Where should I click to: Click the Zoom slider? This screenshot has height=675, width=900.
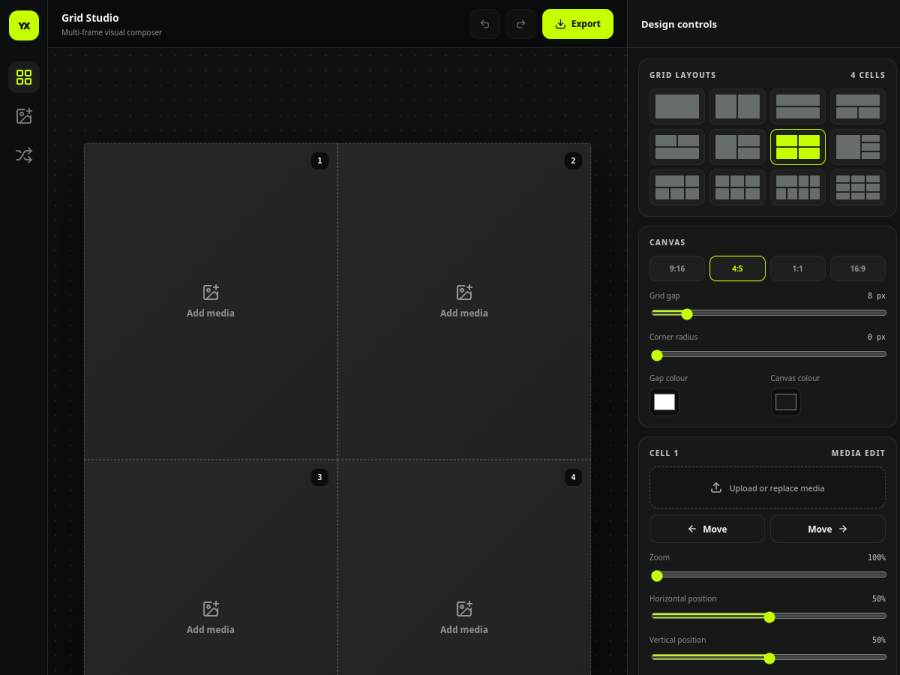click(x=769, y=575)
